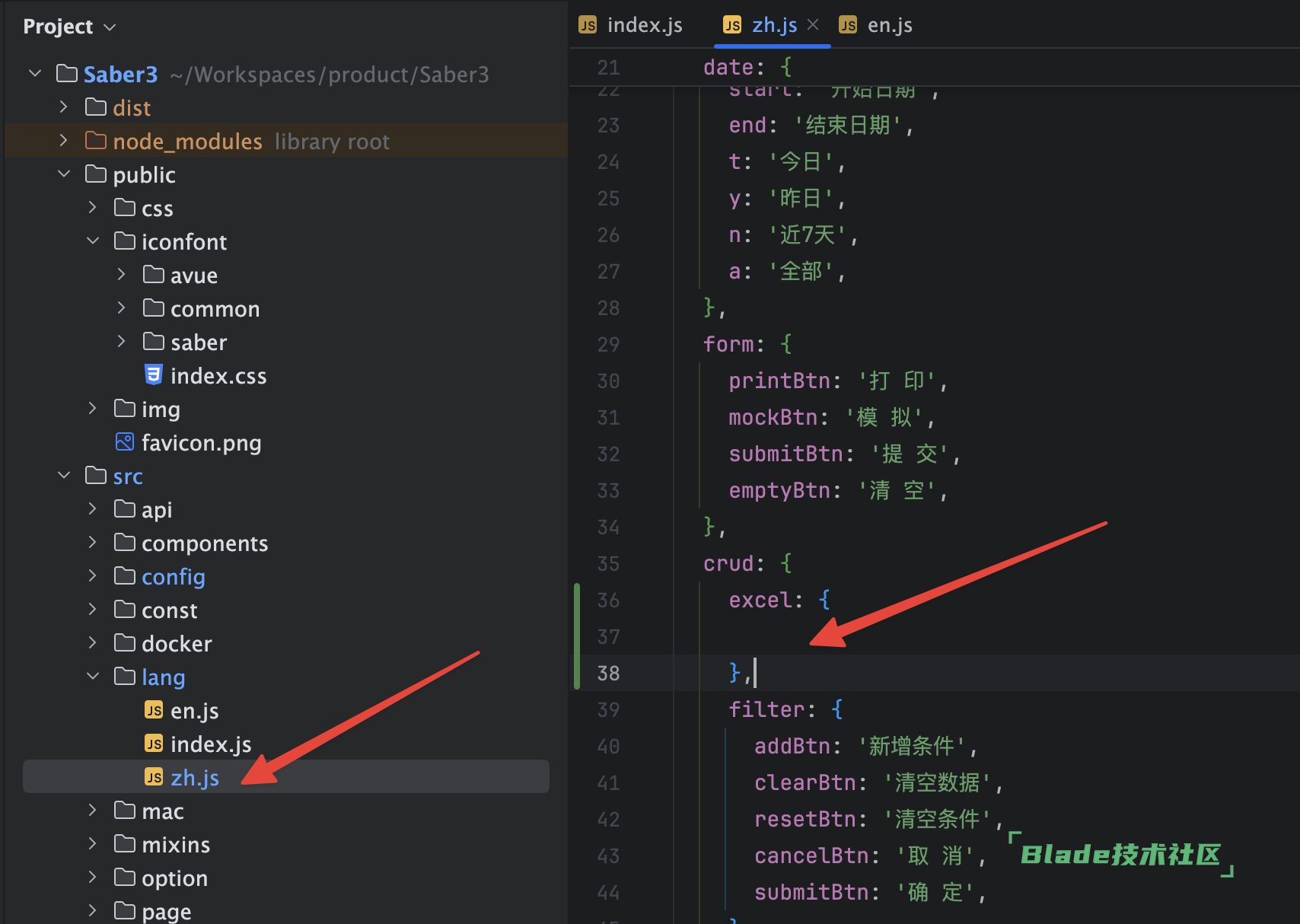Click the JS icon of index.js in tree
1300x924 pixels.
tap(154, 744)
